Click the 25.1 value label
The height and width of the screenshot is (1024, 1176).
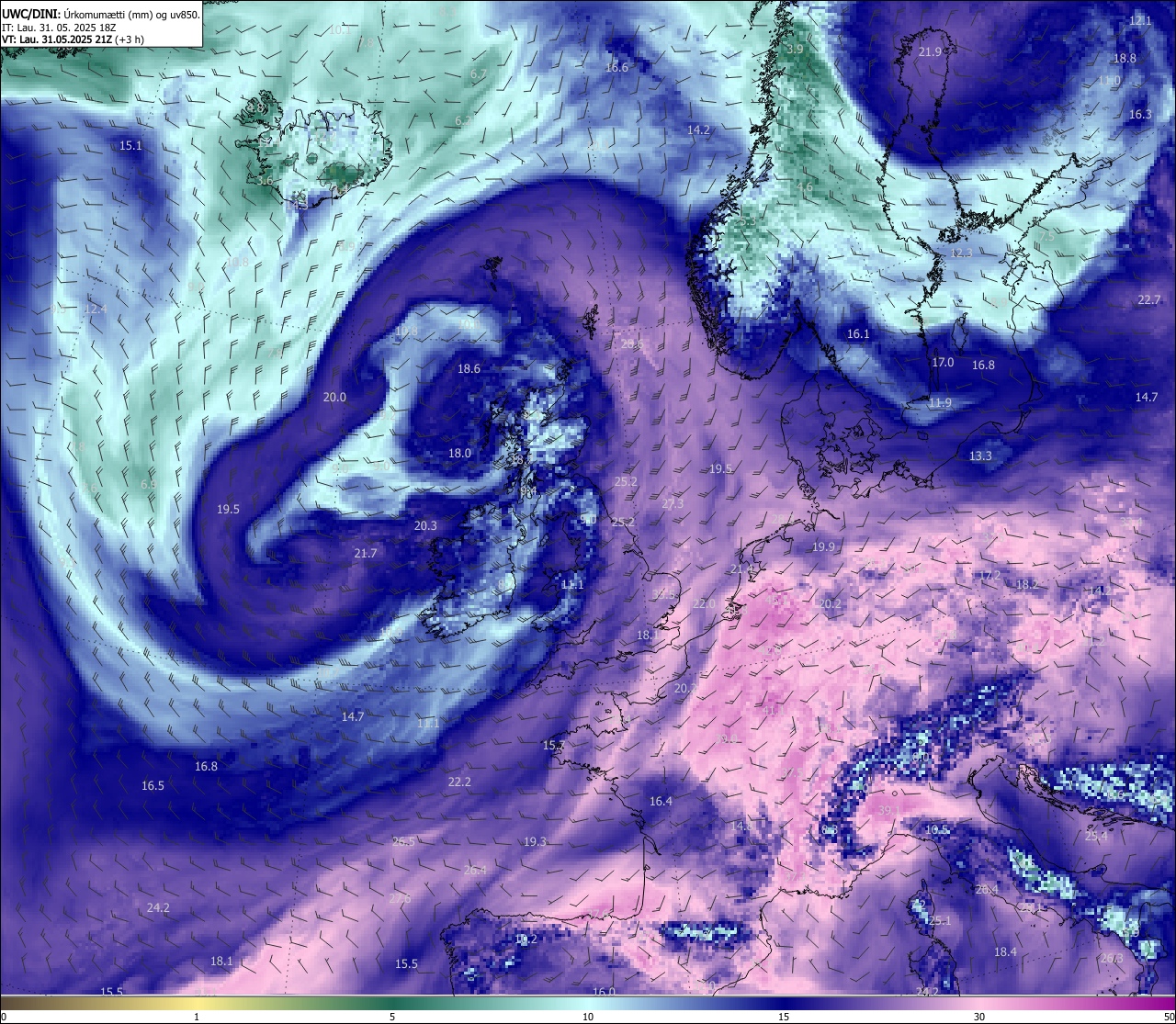click(x=939, y=921)
